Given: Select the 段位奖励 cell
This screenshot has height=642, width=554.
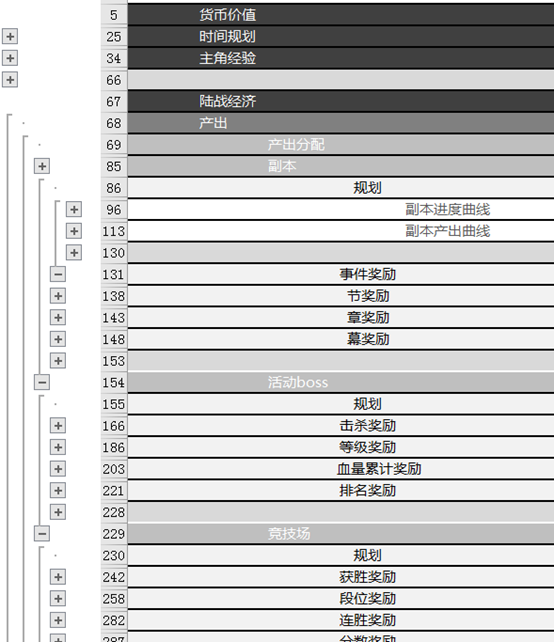Looking at the screenshot, I should click(341, 599).
